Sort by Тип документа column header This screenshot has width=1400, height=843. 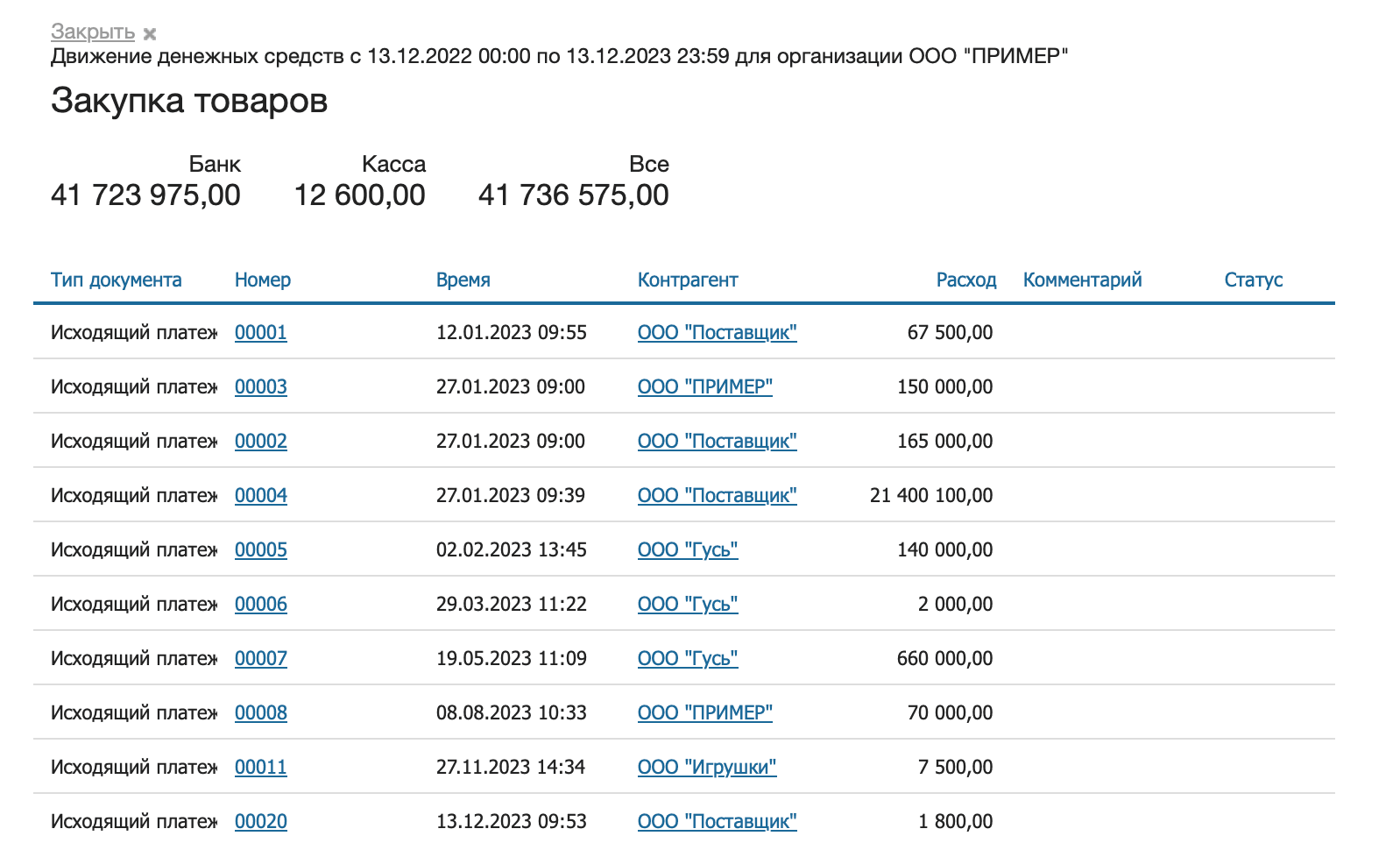click(x=116, y=280)
